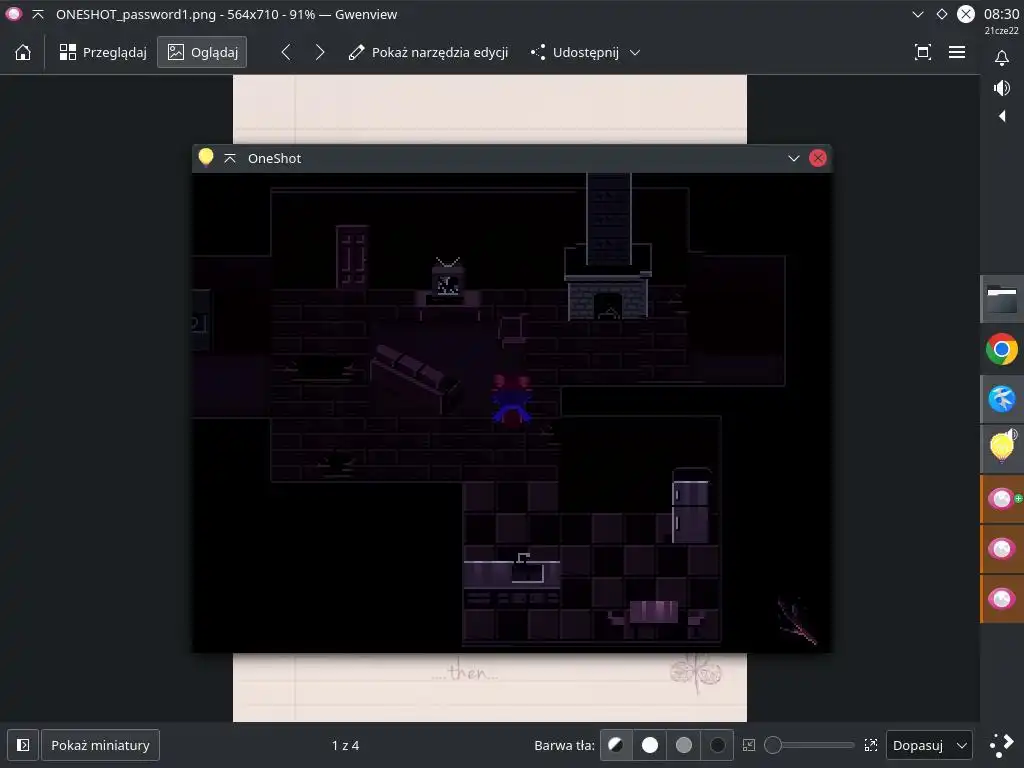Expand the hidden system tray icons arrow

(1002, 116)
